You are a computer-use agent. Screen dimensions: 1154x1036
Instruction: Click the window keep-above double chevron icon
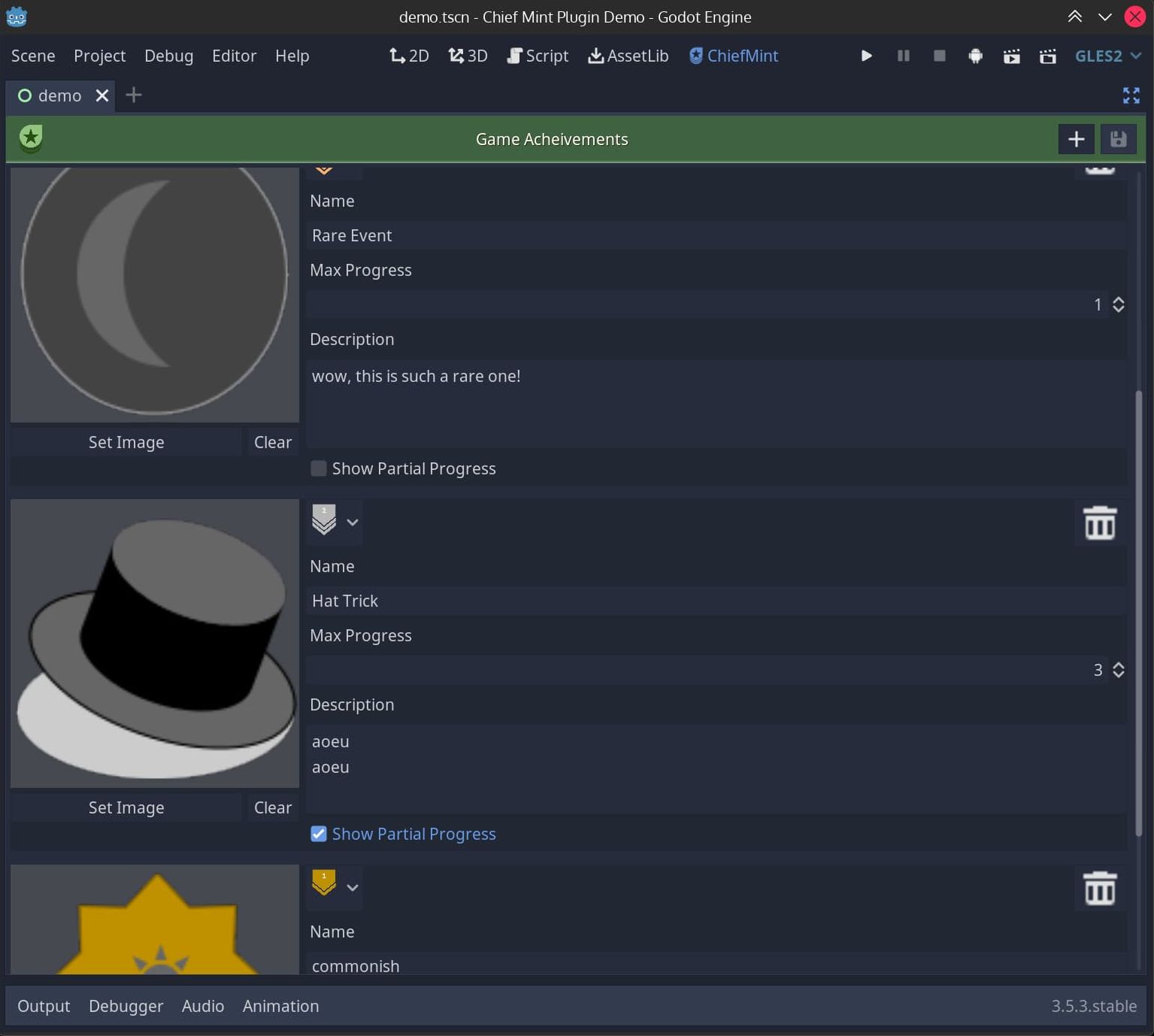[x=1074, y=17]
